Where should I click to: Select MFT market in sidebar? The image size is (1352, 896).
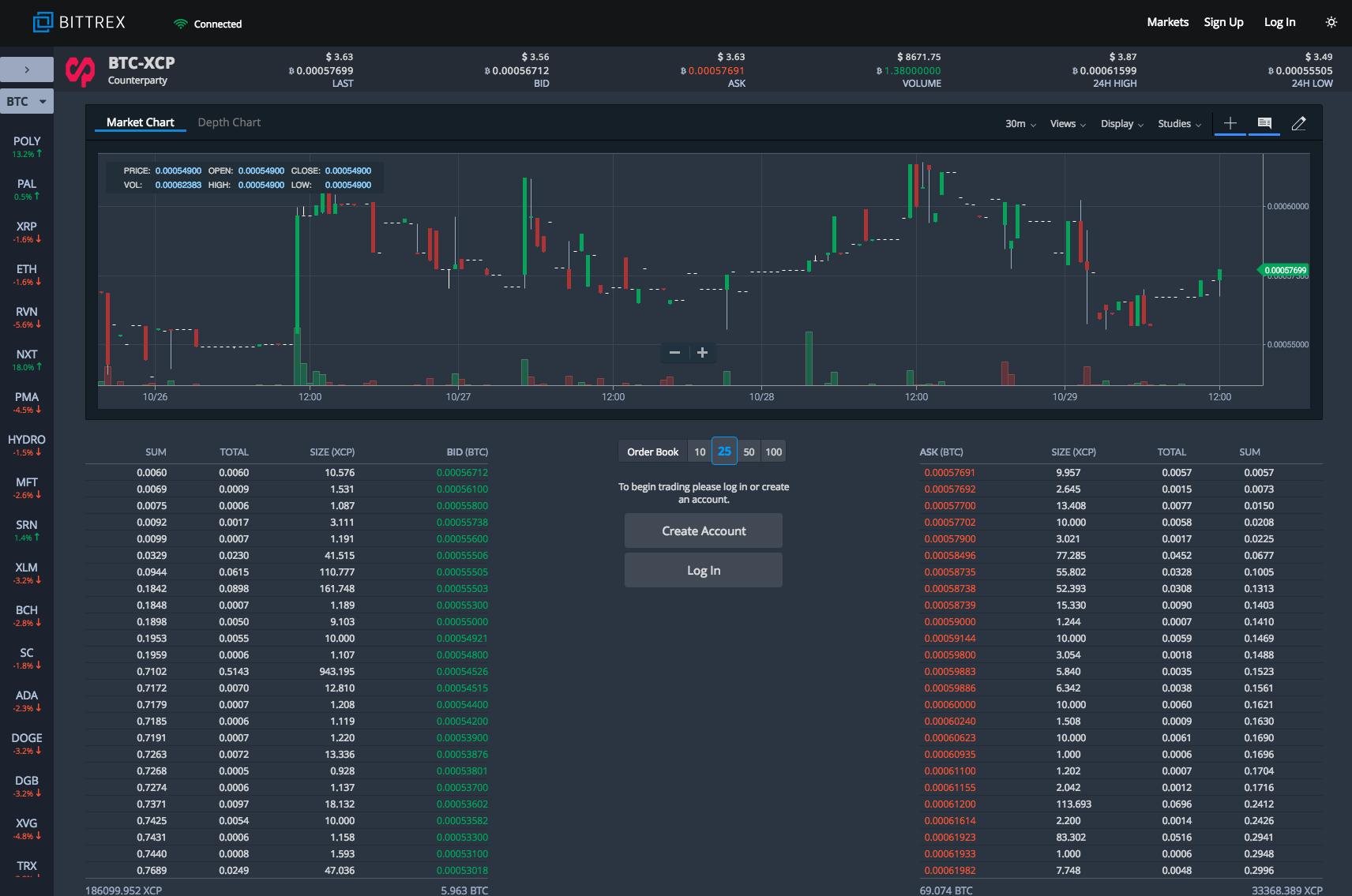[27, 488]
